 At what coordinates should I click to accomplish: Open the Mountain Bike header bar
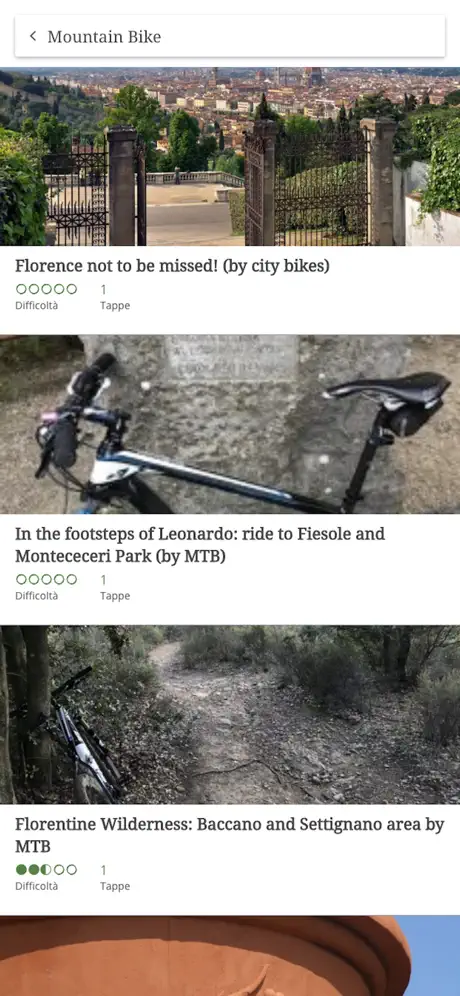[230, 36]
